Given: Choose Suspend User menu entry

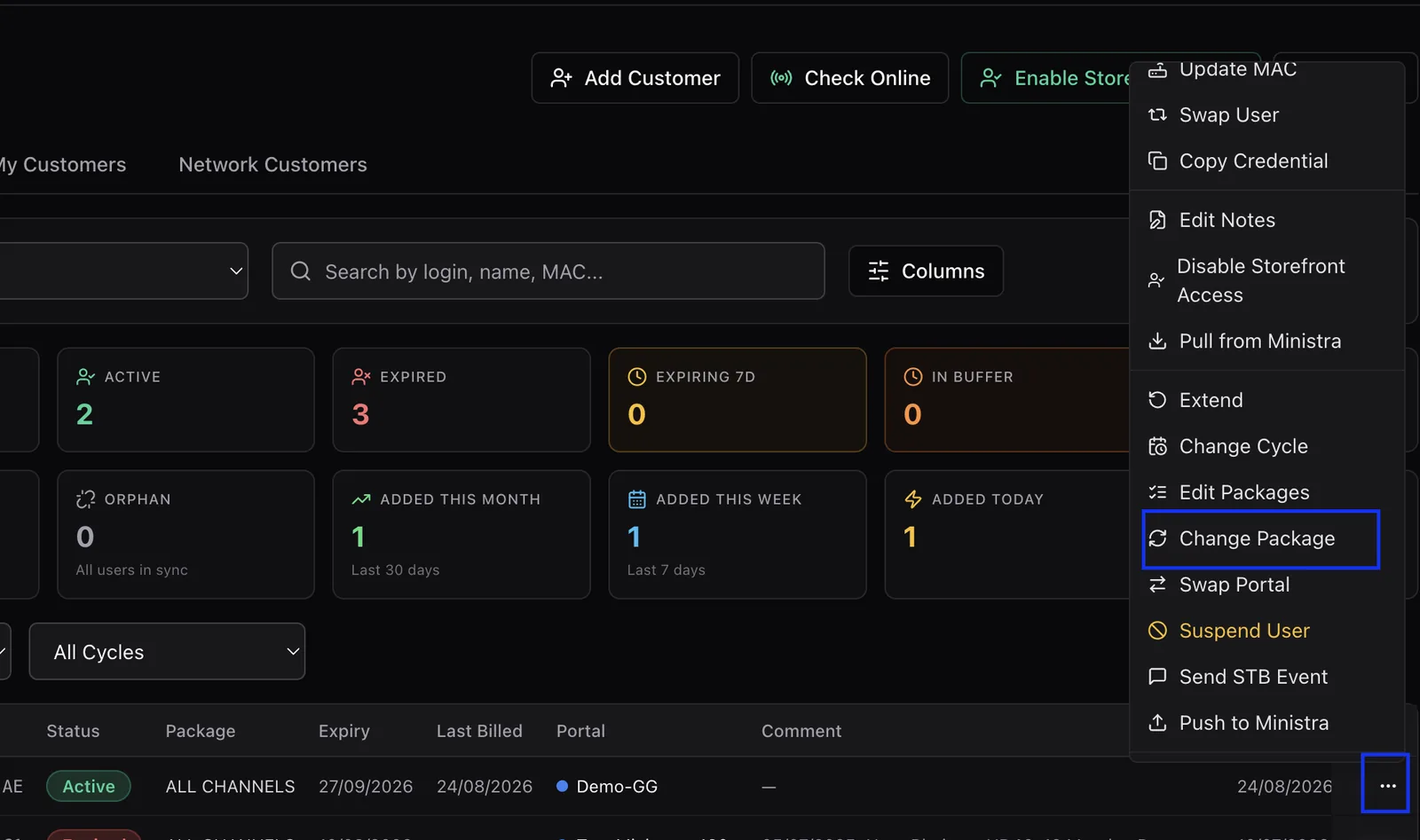Looking at the screenshot, I should click(1266, 631).
